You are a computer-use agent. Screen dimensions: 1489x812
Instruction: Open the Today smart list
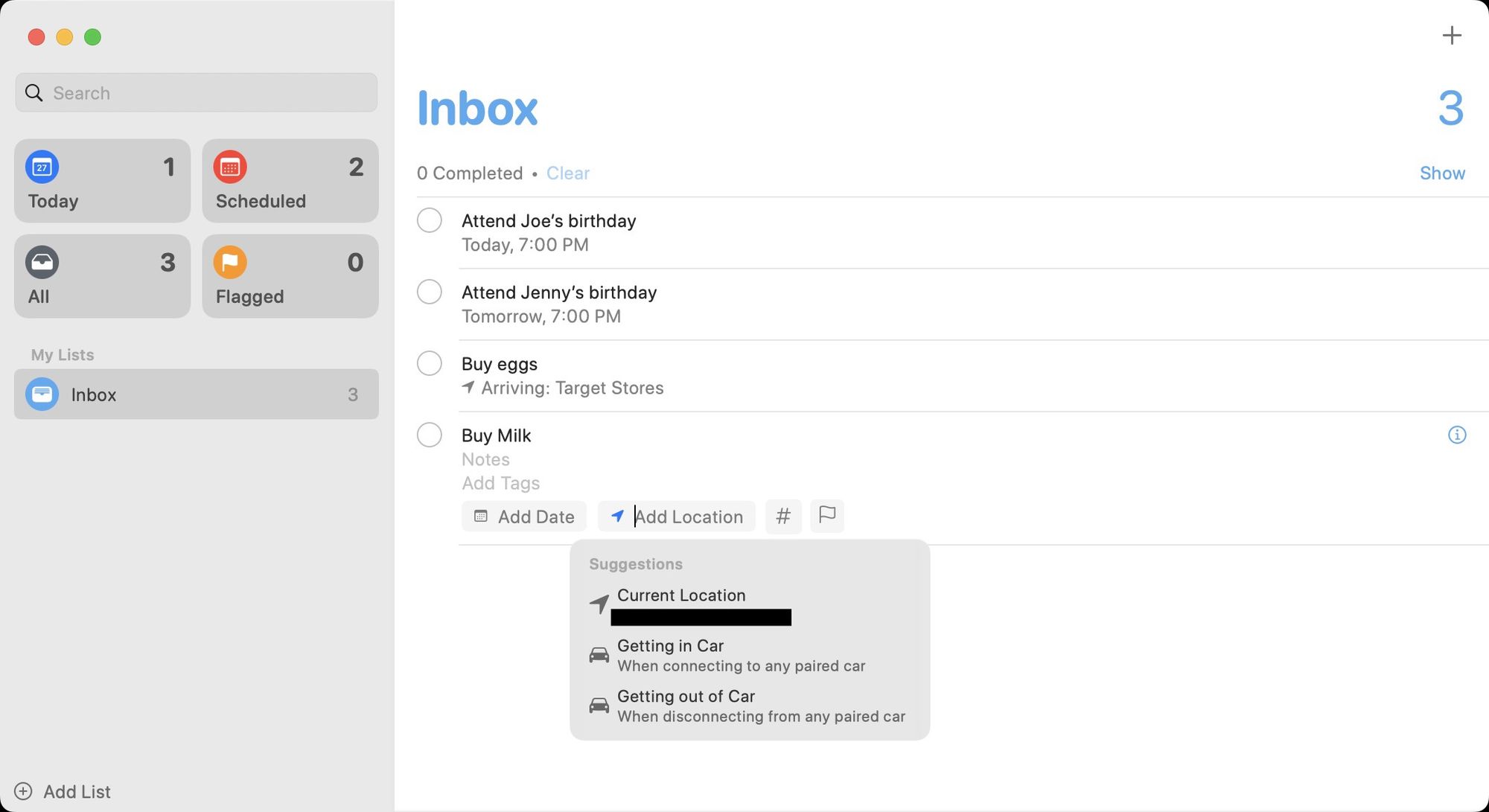102,181
